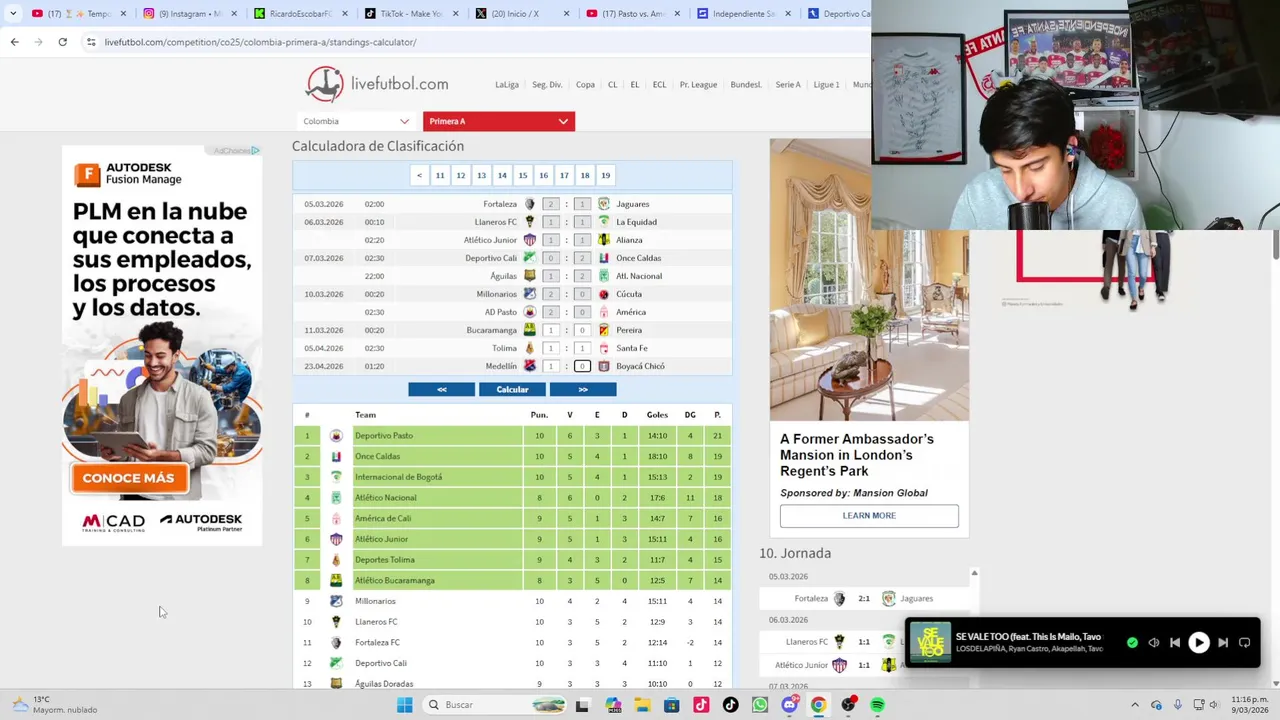Screen dimensions: 1280x720
Task: Reload the page with the refresh button
Action: pyautogui.click(x=62, y=42)
